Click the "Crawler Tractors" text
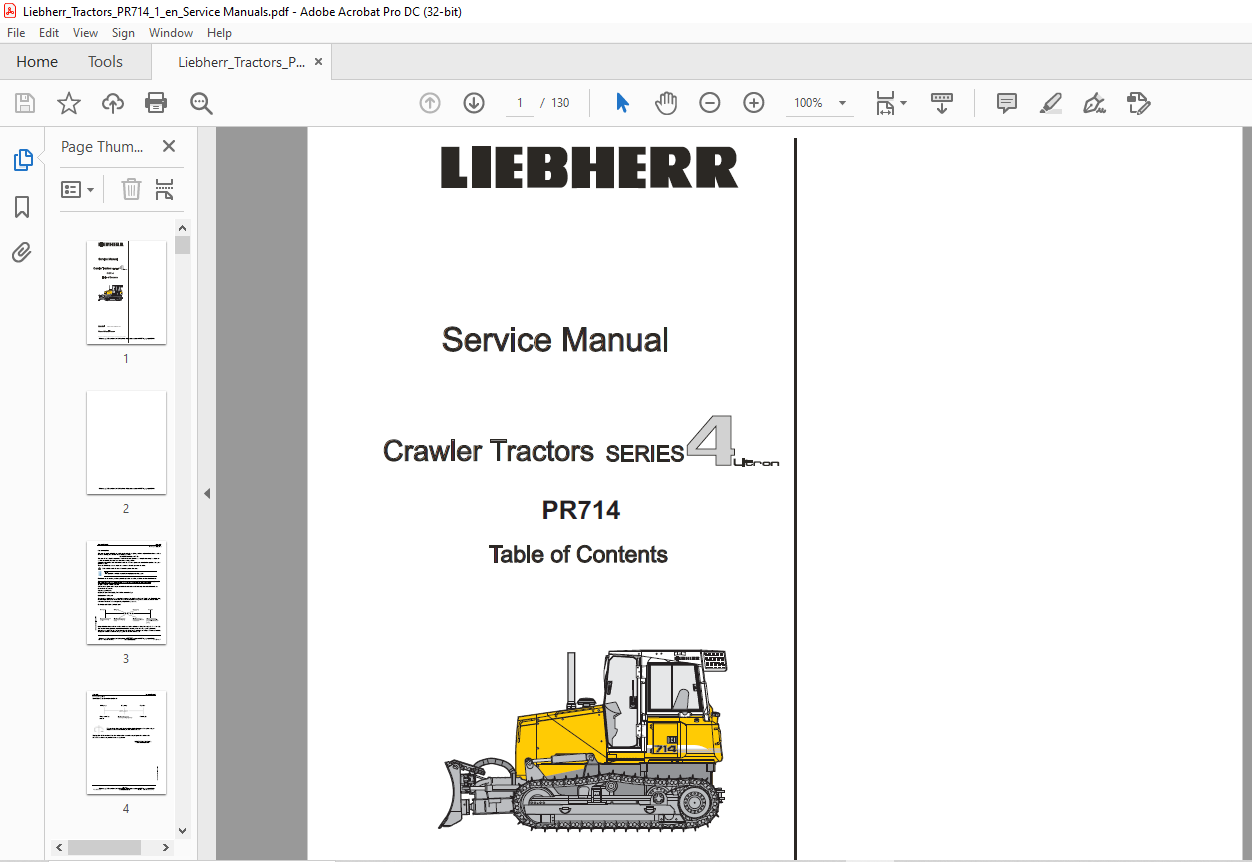This screenshot has height=862, width=1252. point(488,451)
